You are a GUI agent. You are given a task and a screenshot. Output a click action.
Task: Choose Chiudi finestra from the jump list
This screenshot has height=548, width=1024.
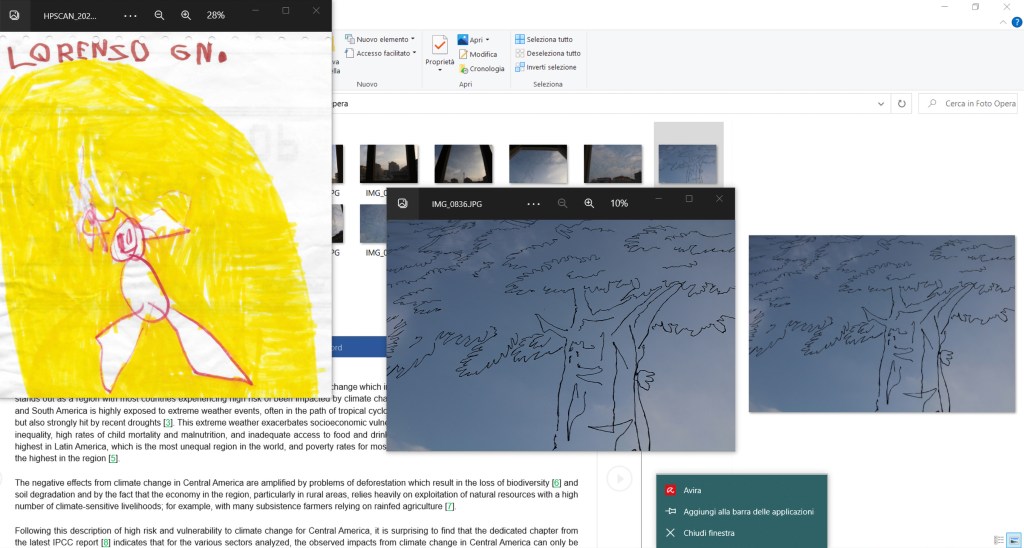click(708, 533)
